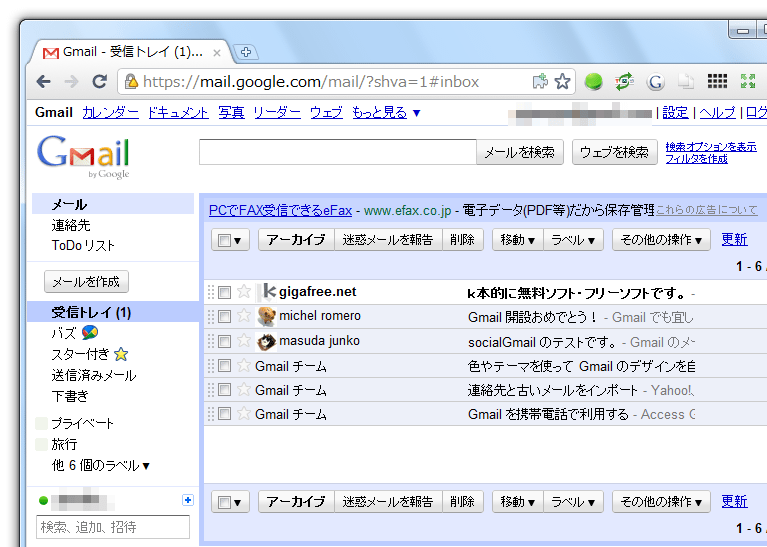Open the top ラベル dropdown
The width and height of the screenshot is (767, 547).
[x=573, y=240]
